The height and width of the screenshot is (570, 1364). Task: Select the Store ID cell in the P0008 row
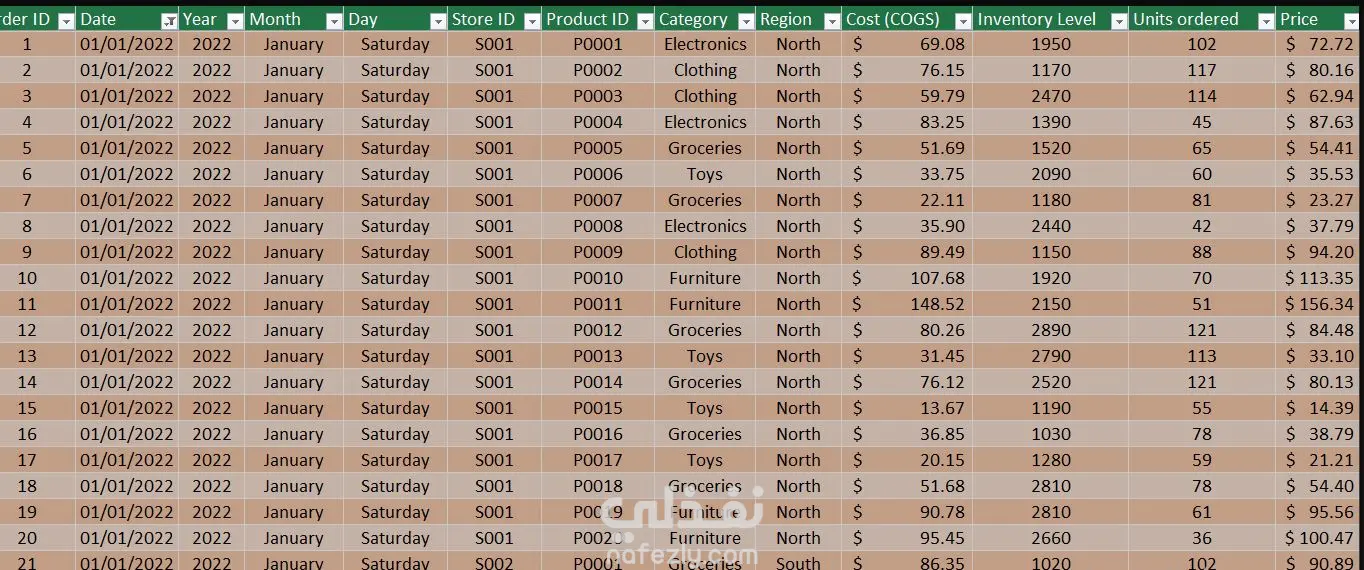point(494,226)
